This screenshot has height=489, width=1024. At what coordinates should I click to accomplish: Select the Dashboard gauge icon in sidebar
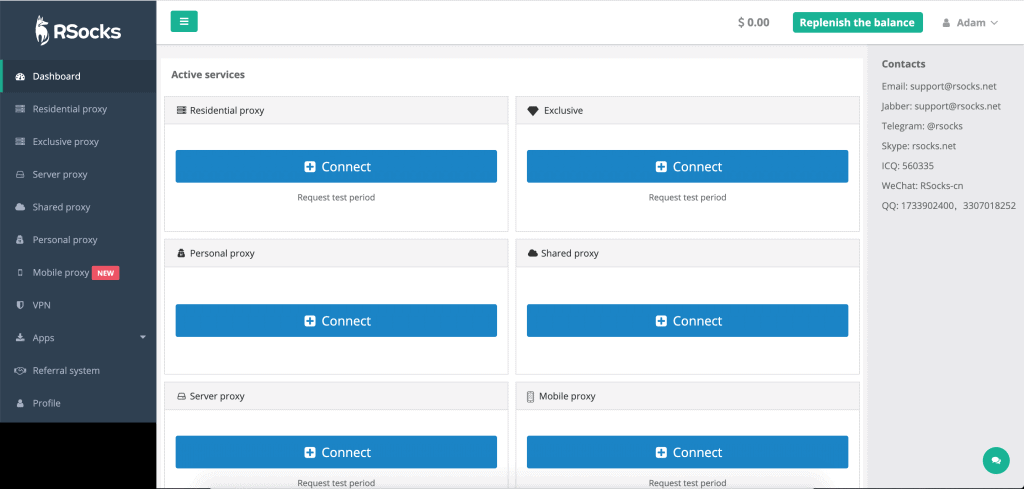(x=20, y=76)
